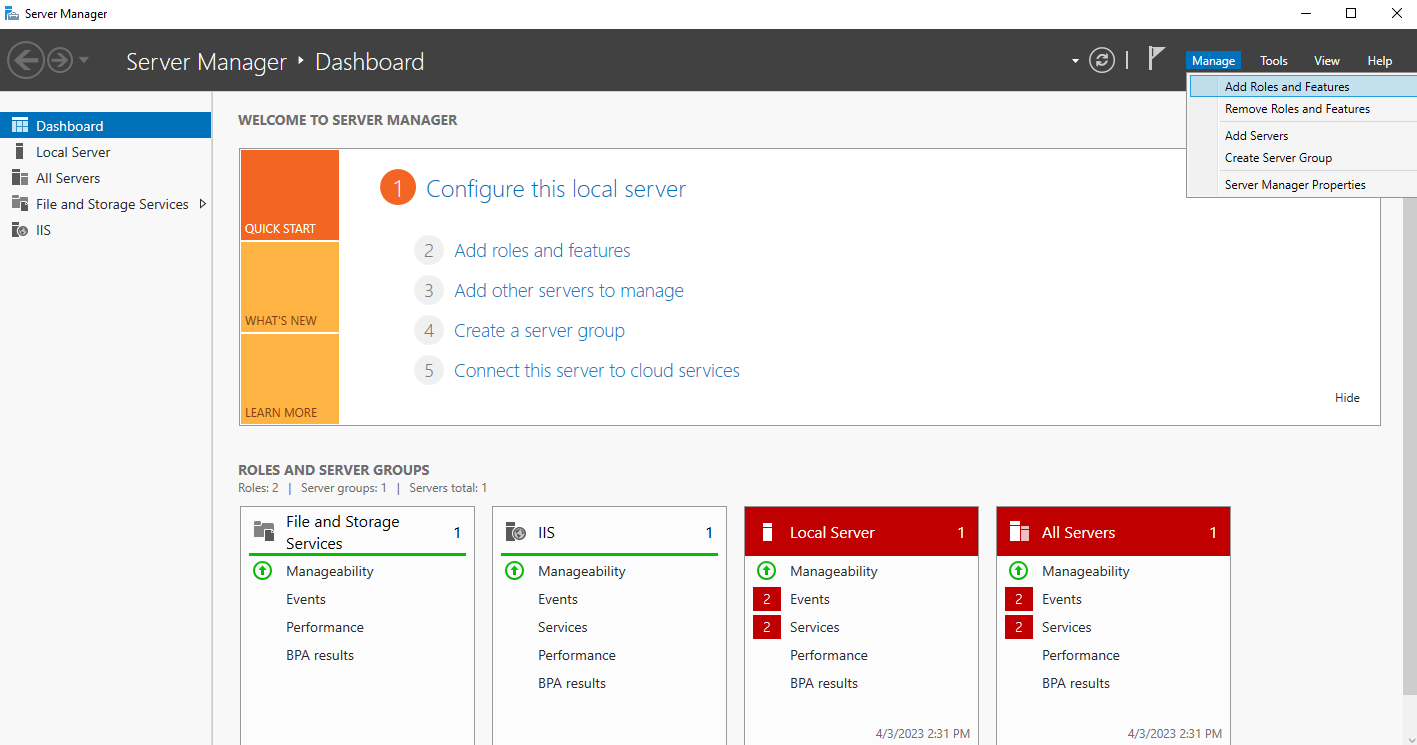Select Add Servers from Manage menu
Screen dimensions: 1417x745
click(1303, 136)
